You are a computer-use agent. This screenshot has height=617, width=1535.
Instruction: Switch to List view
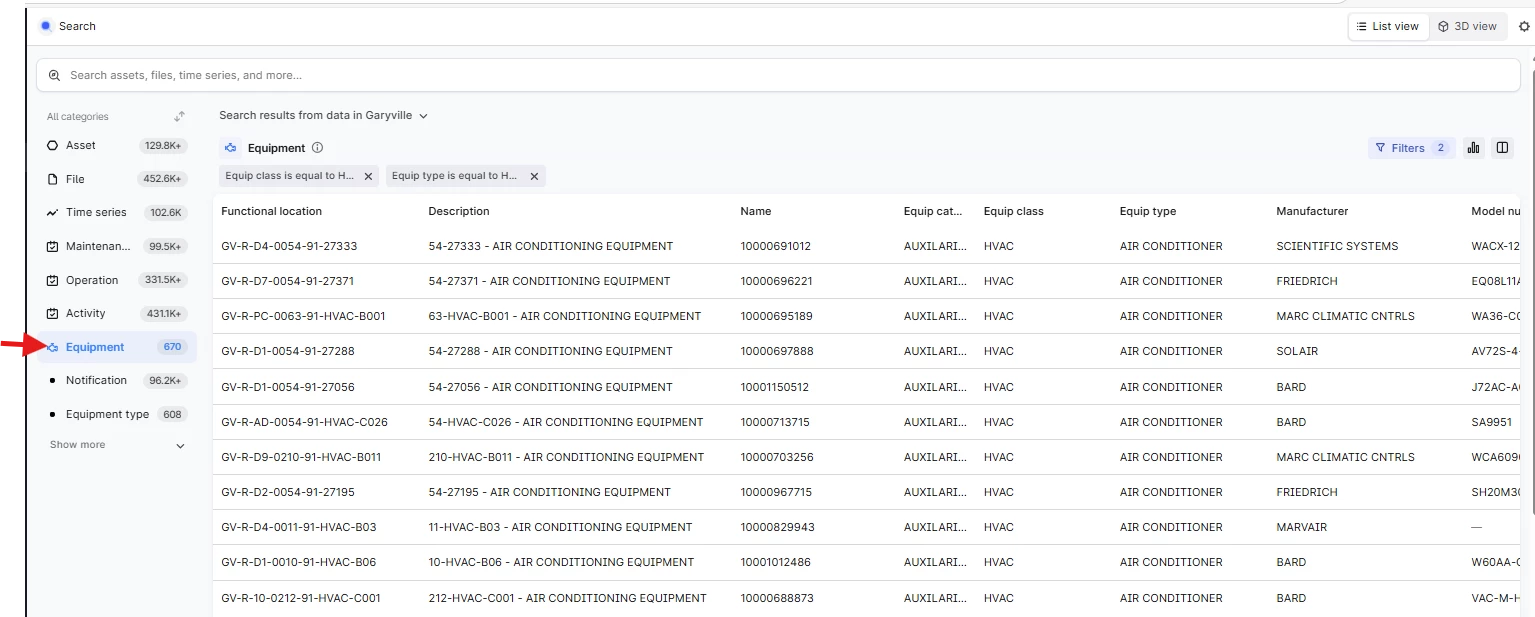[1387, 27]
